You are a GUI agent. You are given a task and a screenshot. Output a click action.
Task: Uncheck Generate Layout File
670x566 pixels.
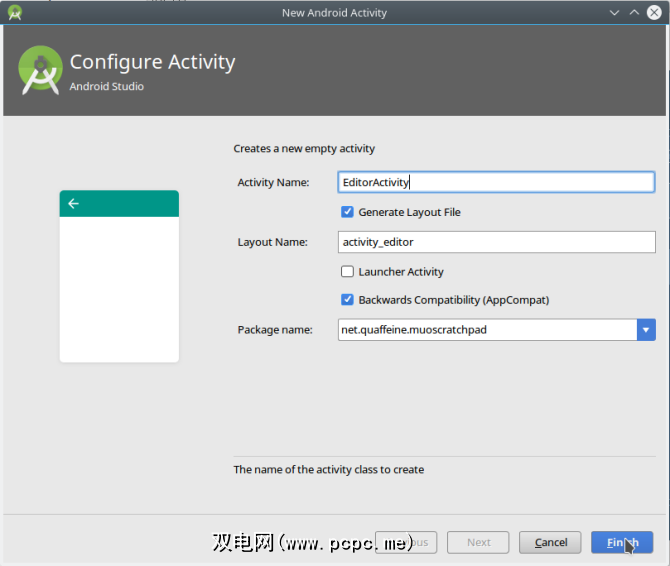point(347,212)
